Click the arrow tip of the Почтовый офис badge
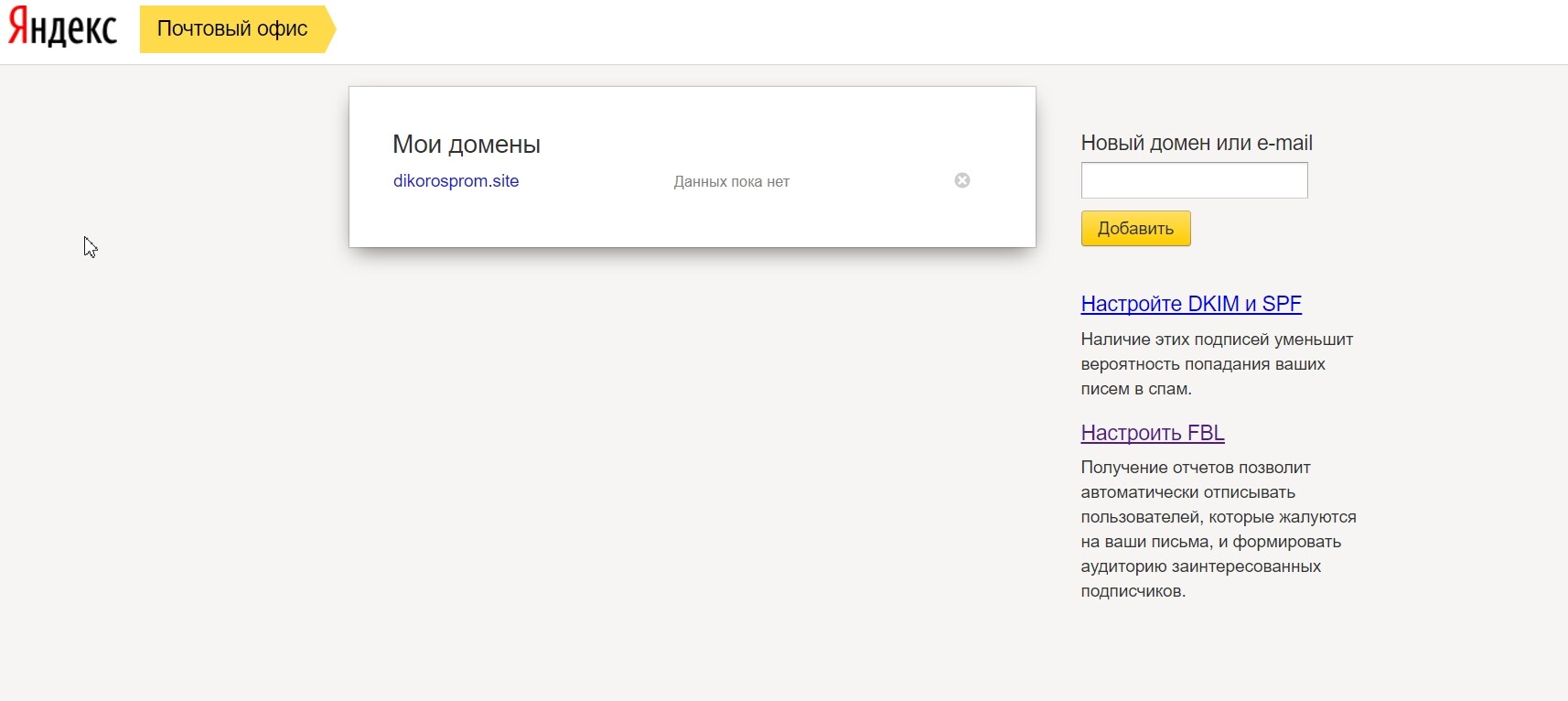The height and width of the screenshot is (701, 1568). [x=330, y=29]
